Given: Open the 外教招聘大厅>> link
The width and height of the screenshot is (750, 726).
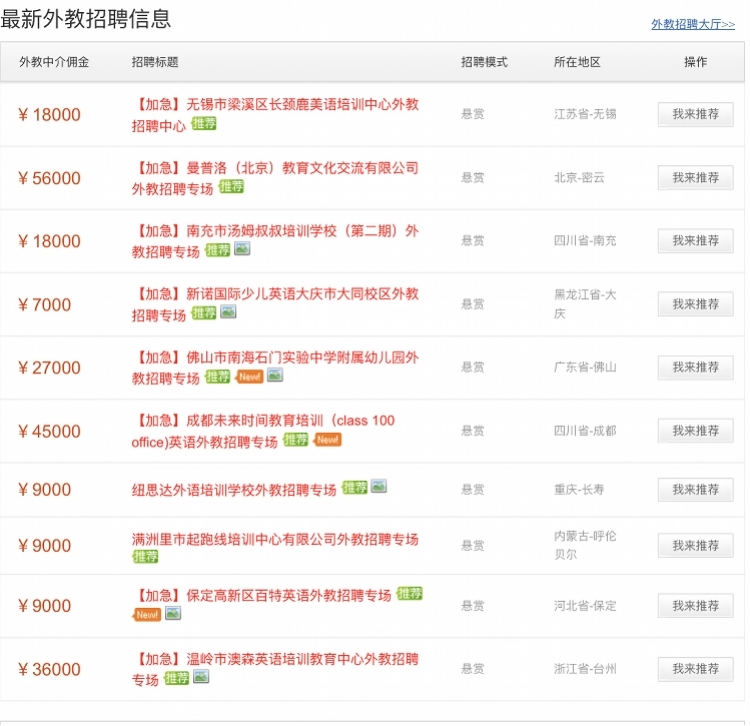Looking at the screenshot, I should tap(692, 24).
